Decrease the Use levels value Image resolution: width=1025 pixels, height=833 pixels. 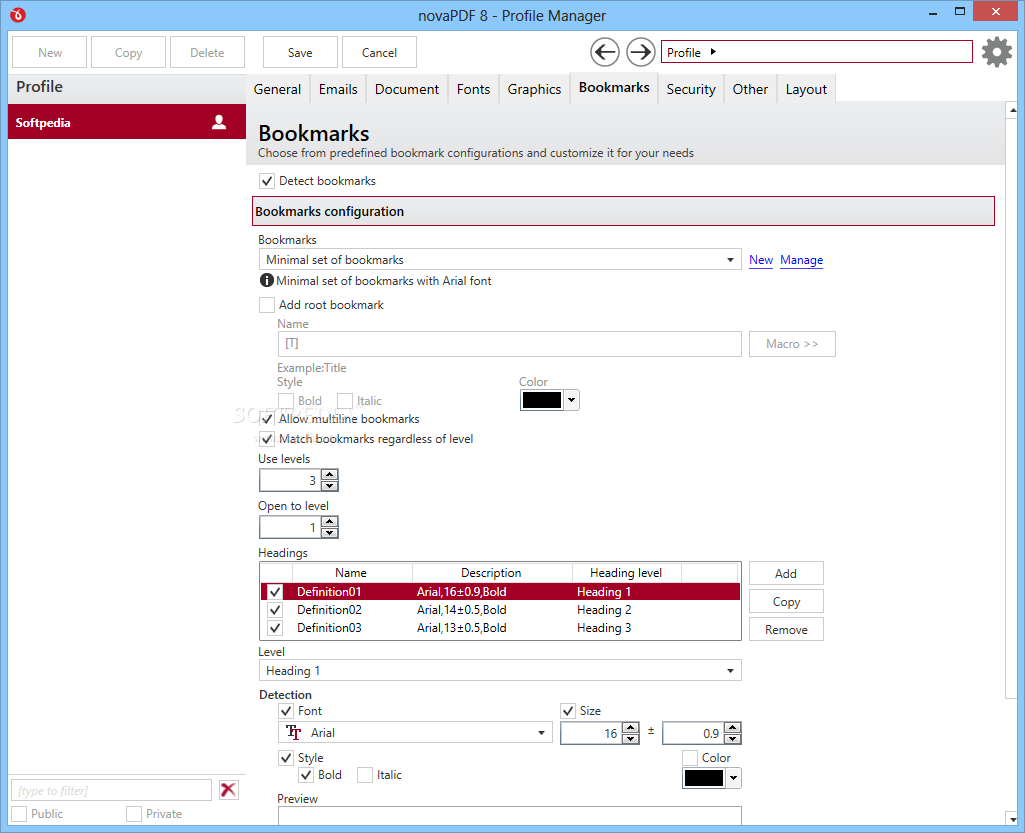pyautogui.click(x=330, y=486)
